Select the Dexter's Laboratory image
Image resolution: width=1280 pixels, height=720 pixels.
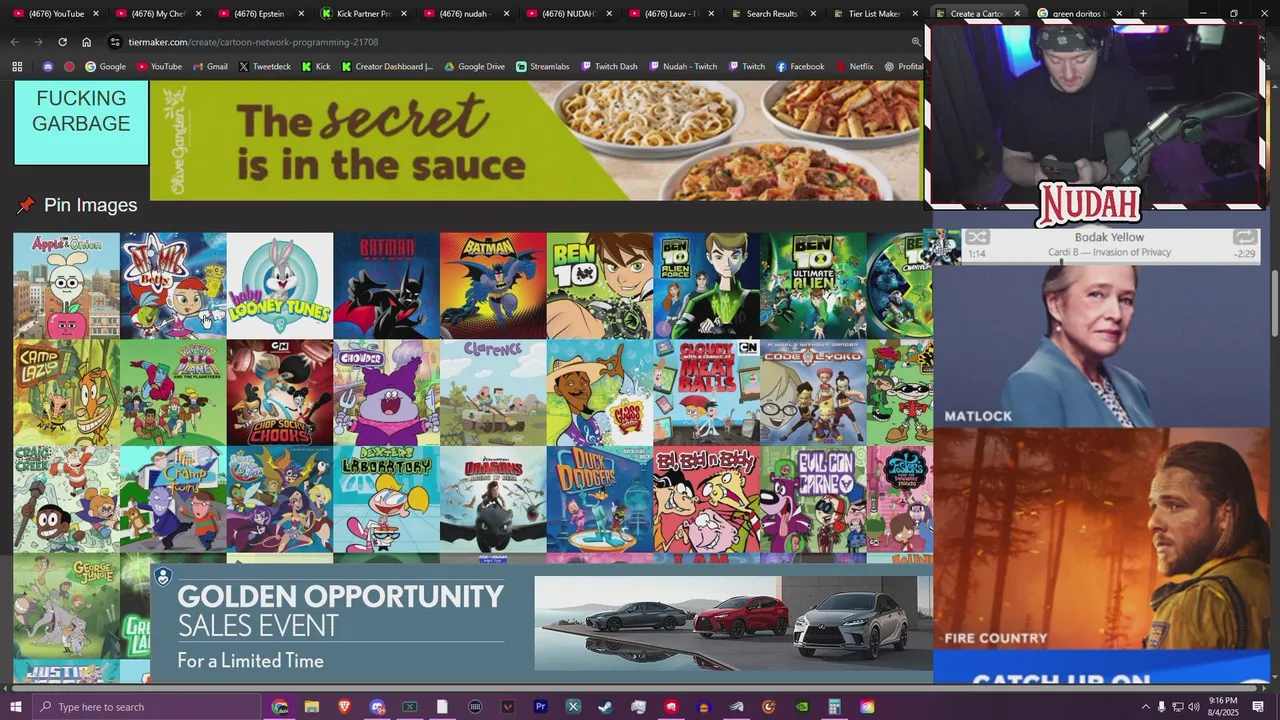386,499
